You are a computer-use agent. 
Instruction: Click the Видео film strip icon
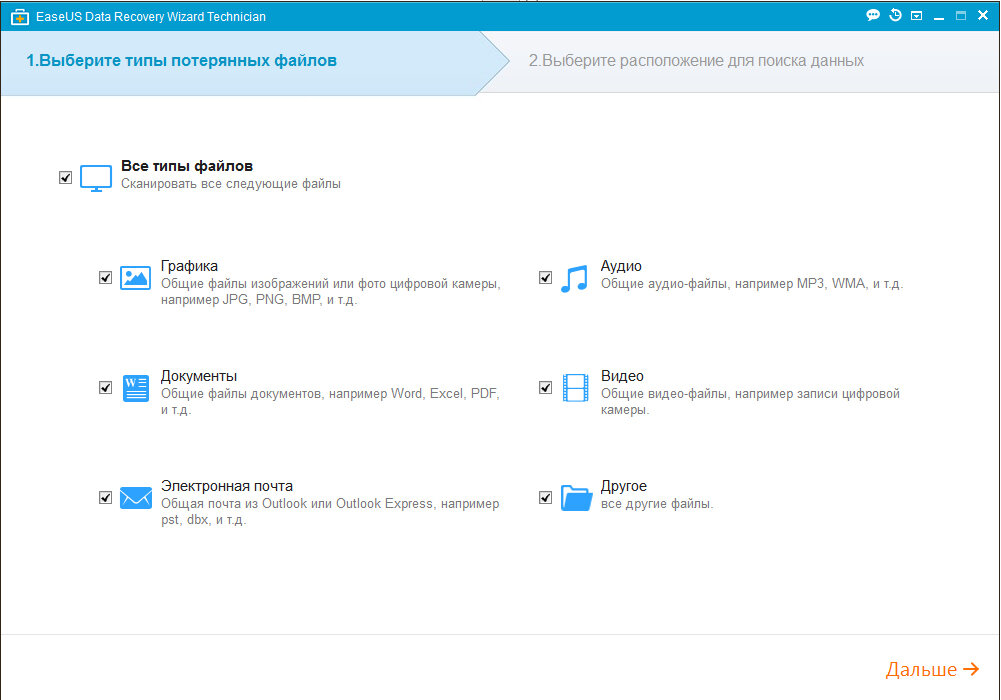click(575, 388)
